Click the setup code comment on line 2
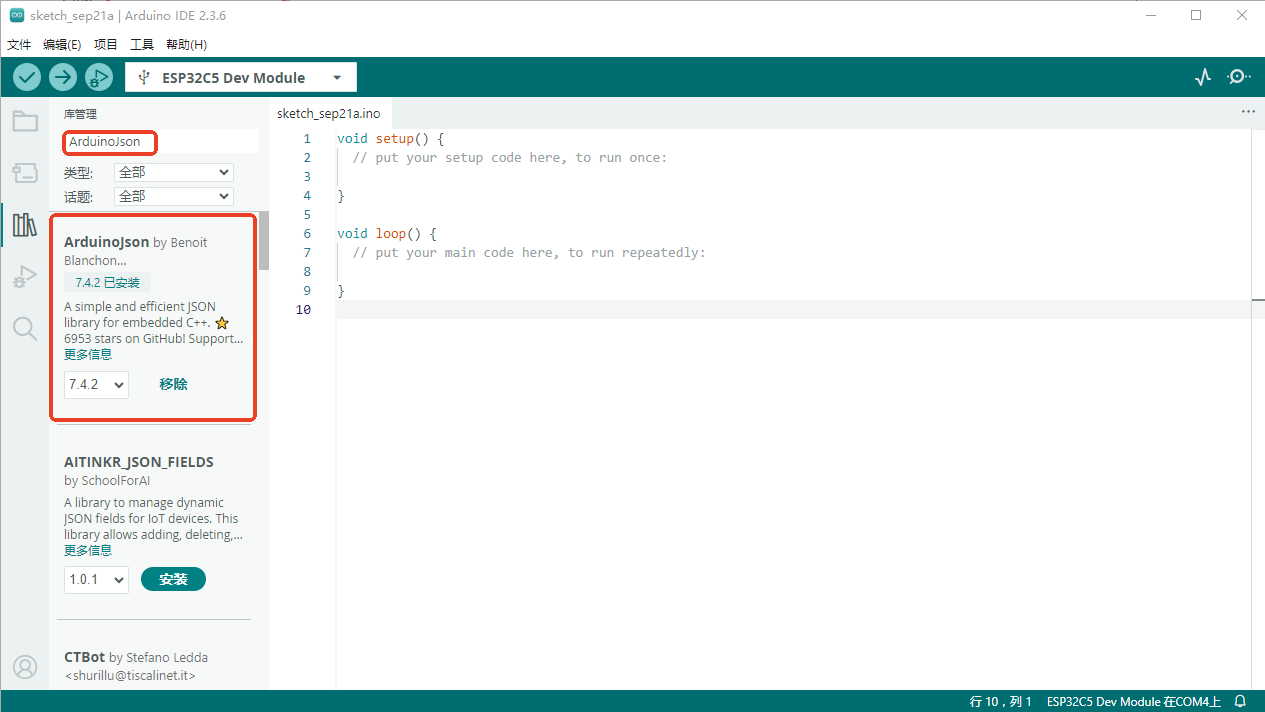1265x712 pixels. tap(509, 158)
